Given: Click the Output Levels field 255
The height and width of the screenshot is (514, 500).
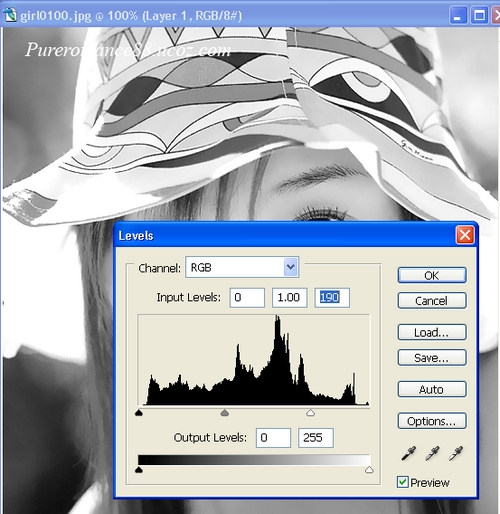Looking at the screenshot, I should [x=316, y=438].
